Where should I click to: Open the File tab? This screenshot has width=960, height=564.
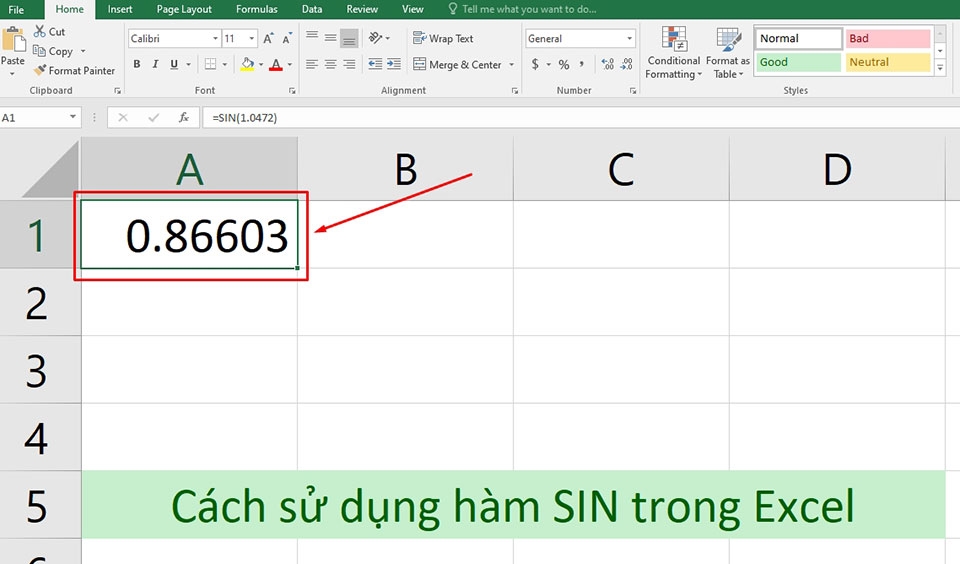click(17, 9)
